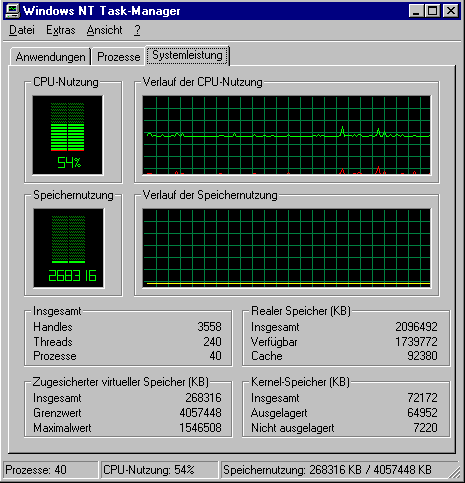Viewport: 465px width, 483px height.
Task: Click the memory usage history graph
Action: point(287,248)
